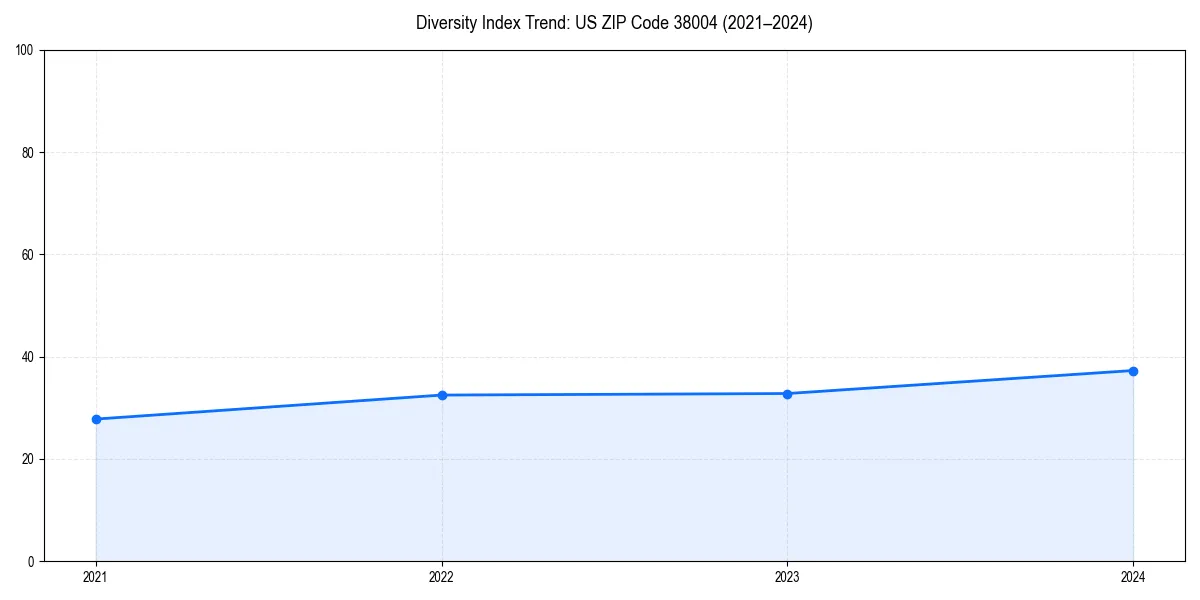The width and height of the screenshot is (1200, 600).
Task: Select the 2022 data point marker
Action: coord(442,394)
